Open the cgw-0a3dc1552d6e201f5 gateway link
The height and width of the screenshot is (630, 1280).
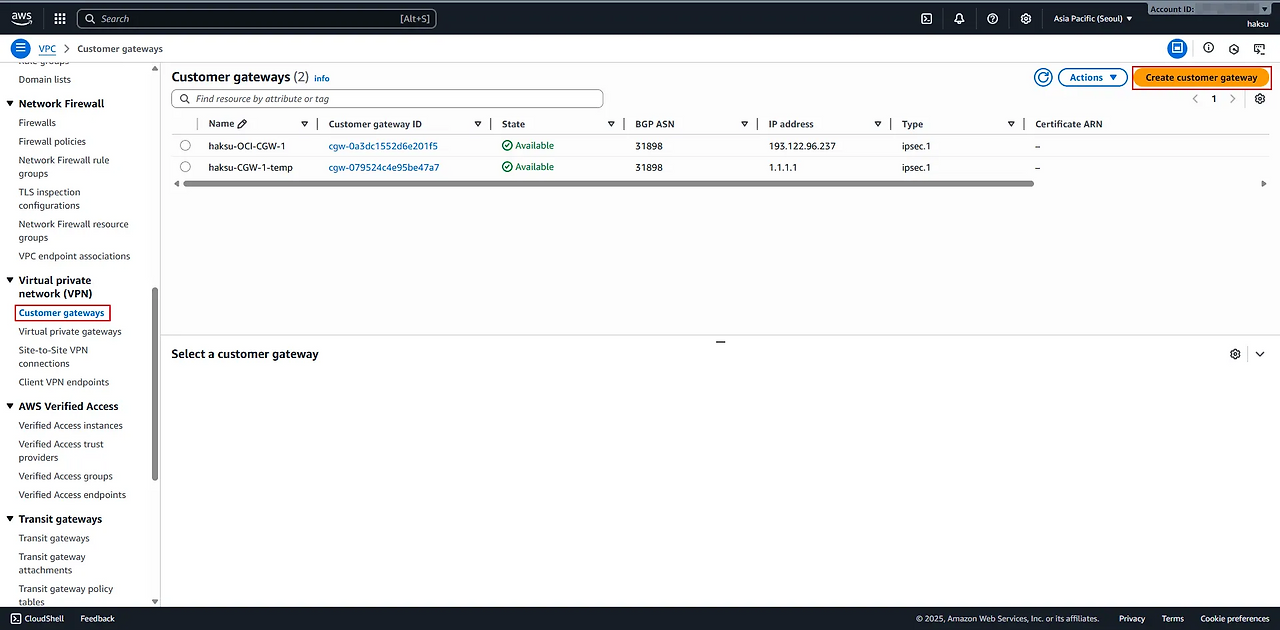[383, 146]
